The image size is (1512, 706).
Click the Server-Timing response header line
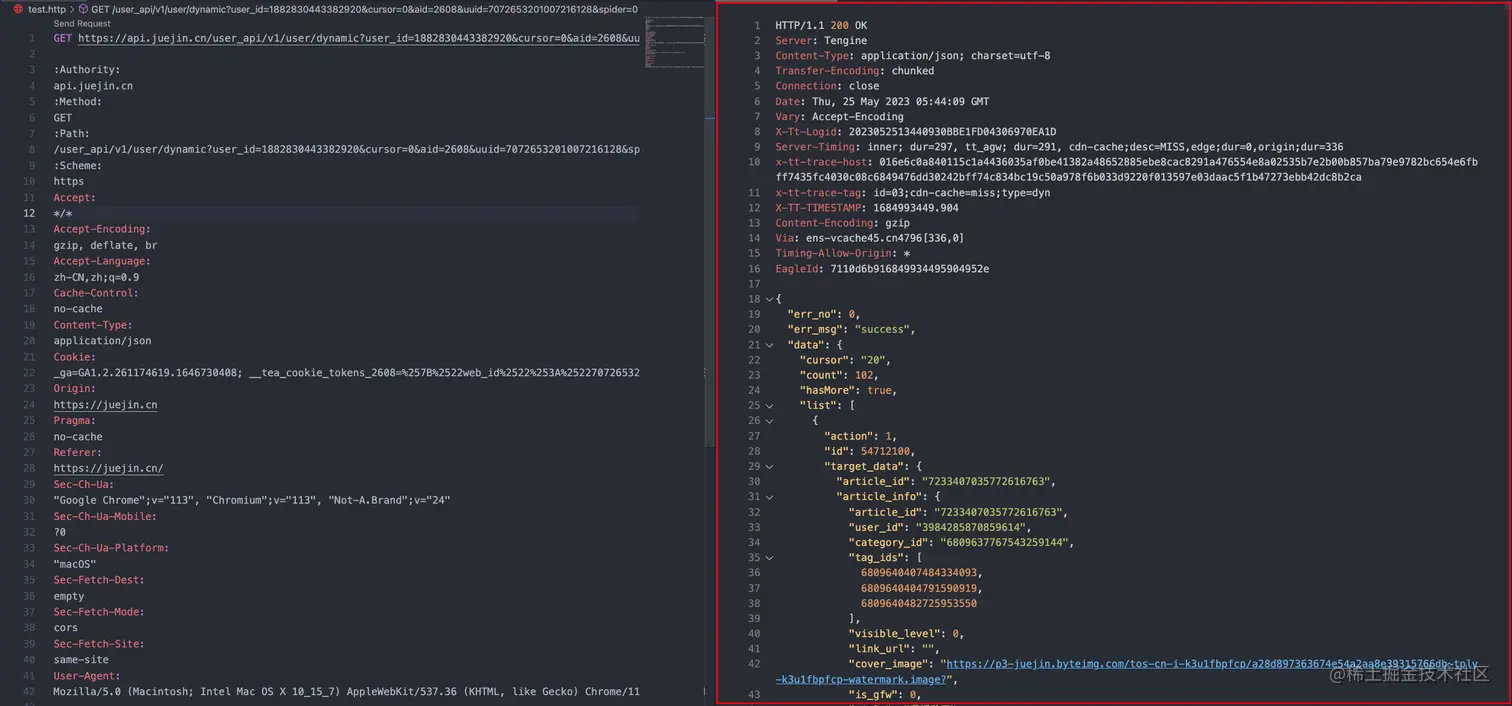(1059, 147)
